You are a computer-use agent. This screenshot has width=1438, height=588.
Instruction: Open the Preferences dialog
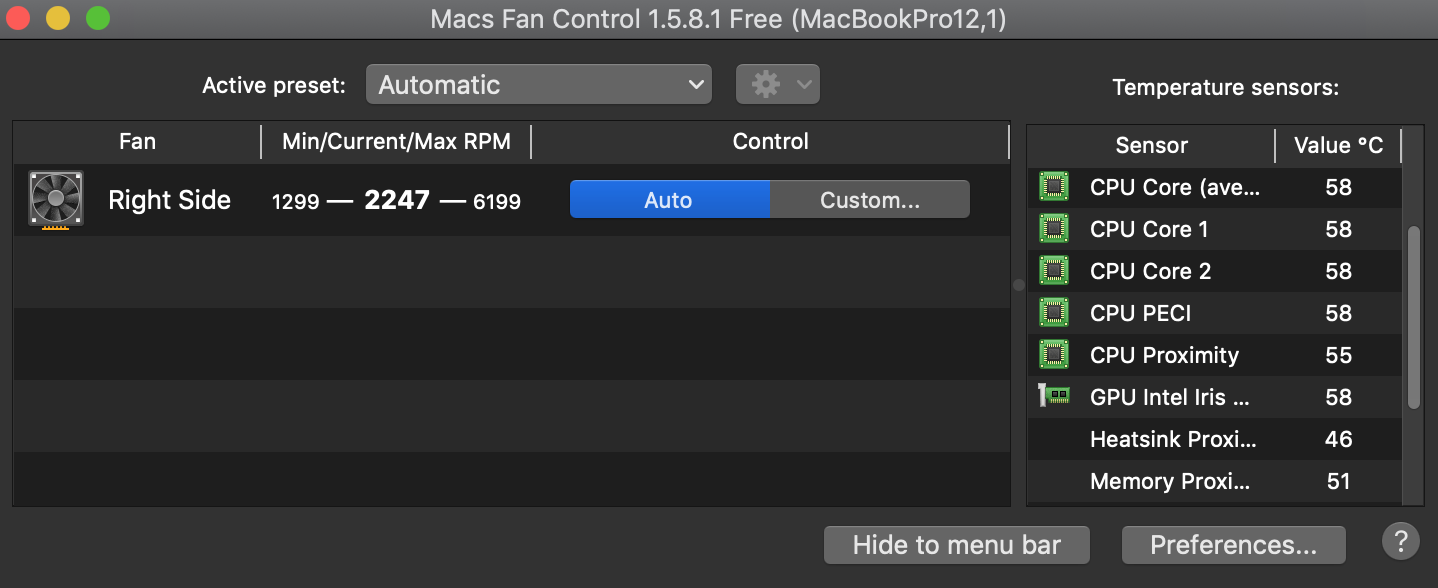tap(1233, 545)
